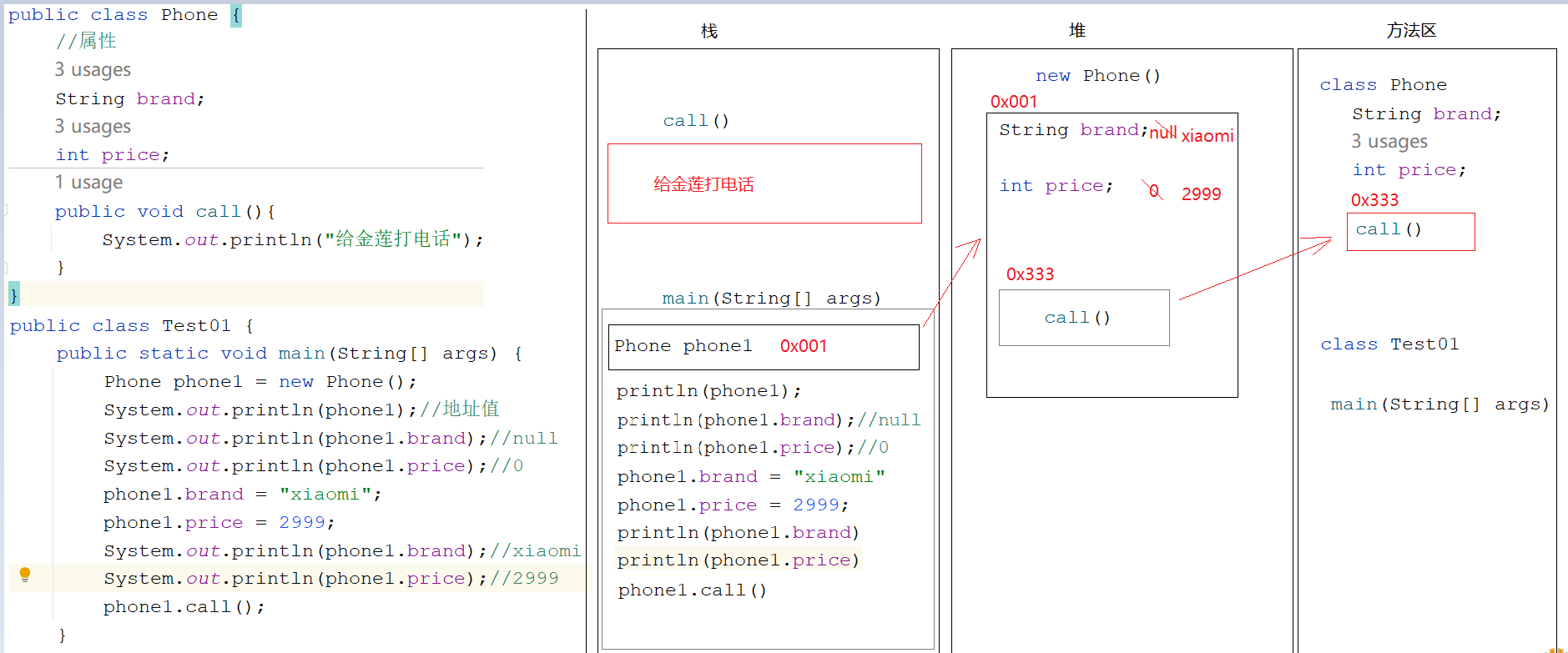1568x653 pixels.
Task: Select "class Test01" text in method area
Action: click(1389, 344)
